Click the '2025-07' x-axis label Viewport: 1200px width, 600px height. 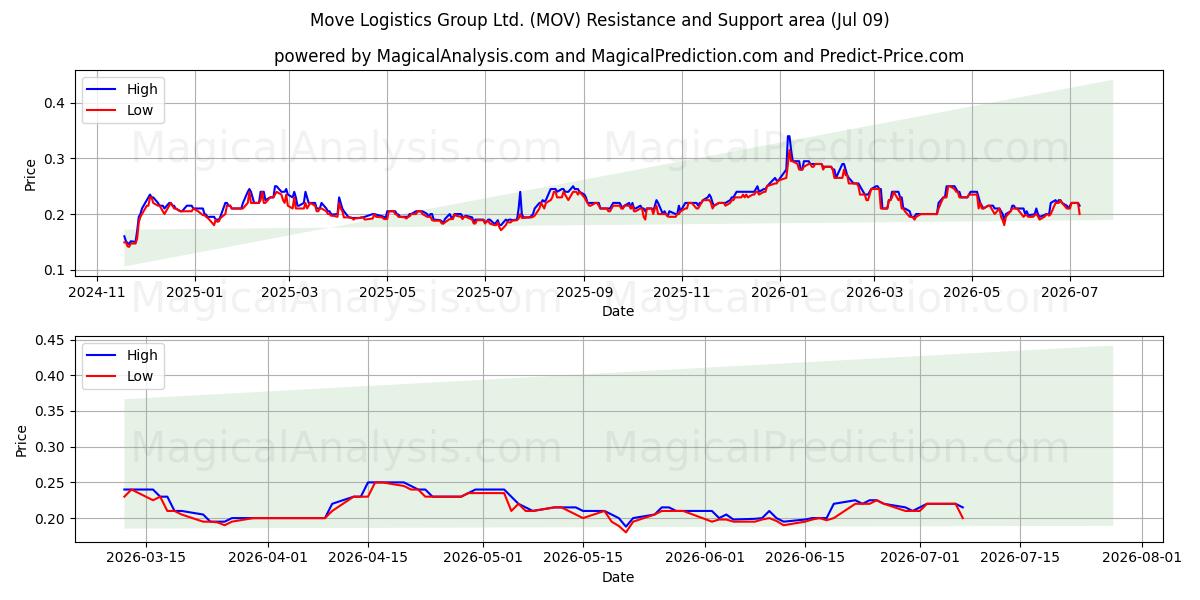pos(484,293)
